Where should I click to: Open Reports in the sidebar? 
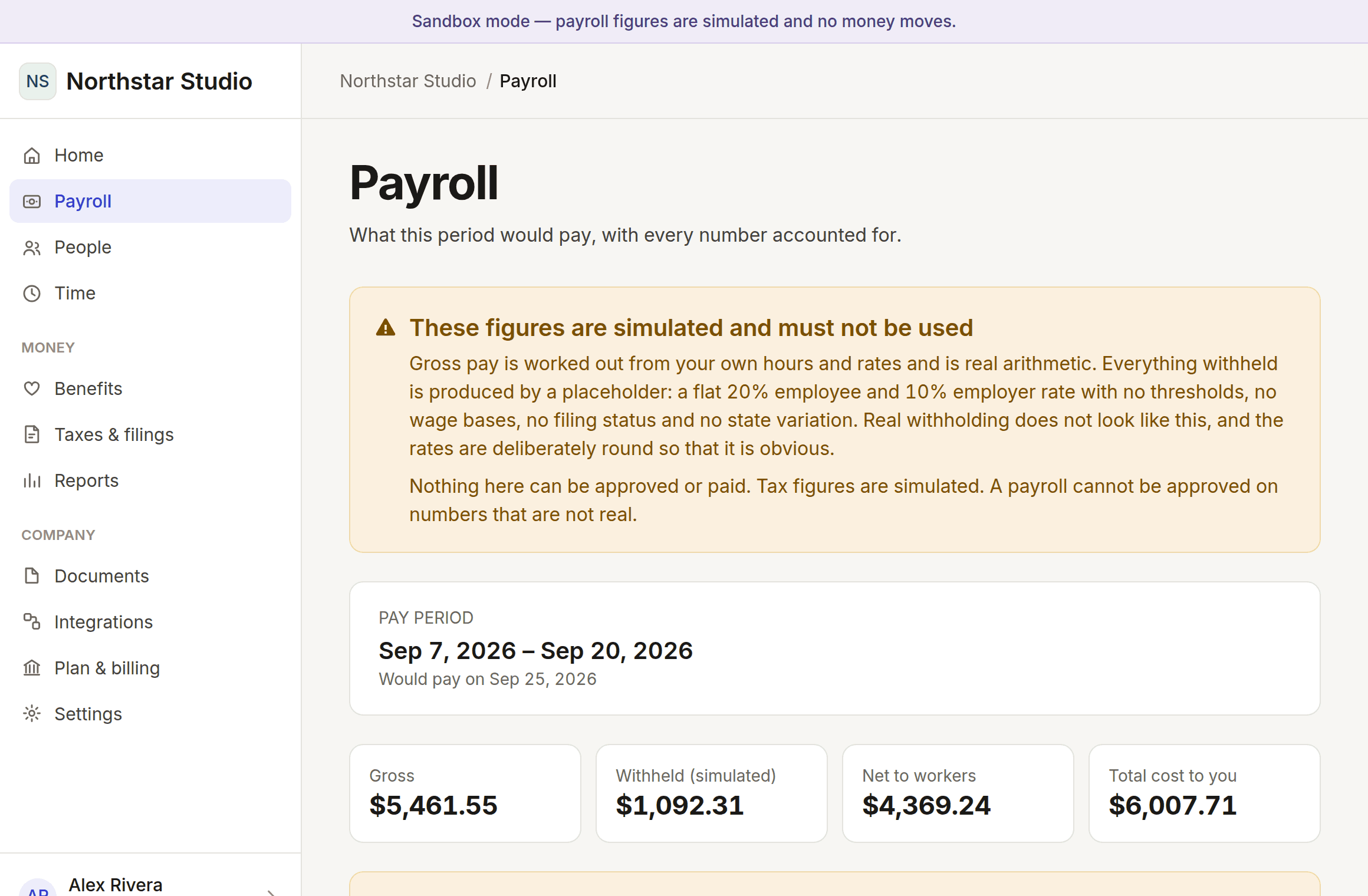(x=150, y=481)
